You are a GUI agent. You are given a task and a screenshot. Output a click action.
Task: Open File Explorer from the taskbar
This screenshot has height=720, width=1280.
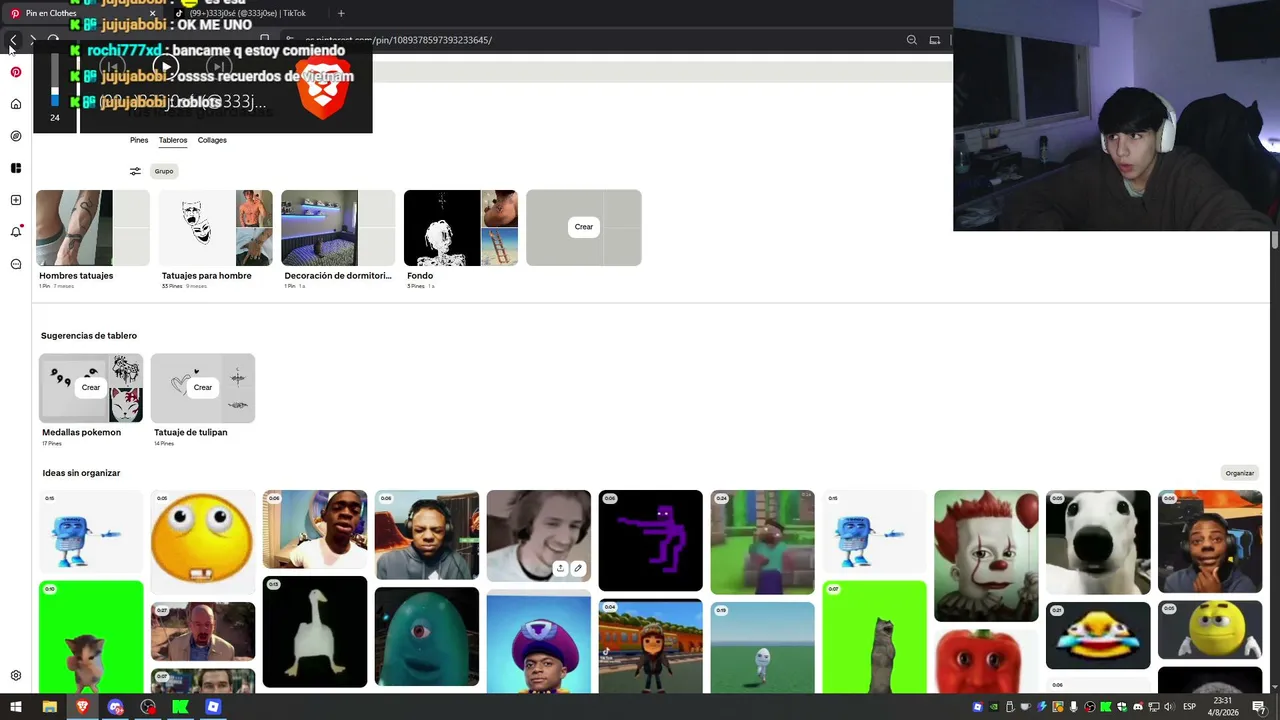click(49, 707)
